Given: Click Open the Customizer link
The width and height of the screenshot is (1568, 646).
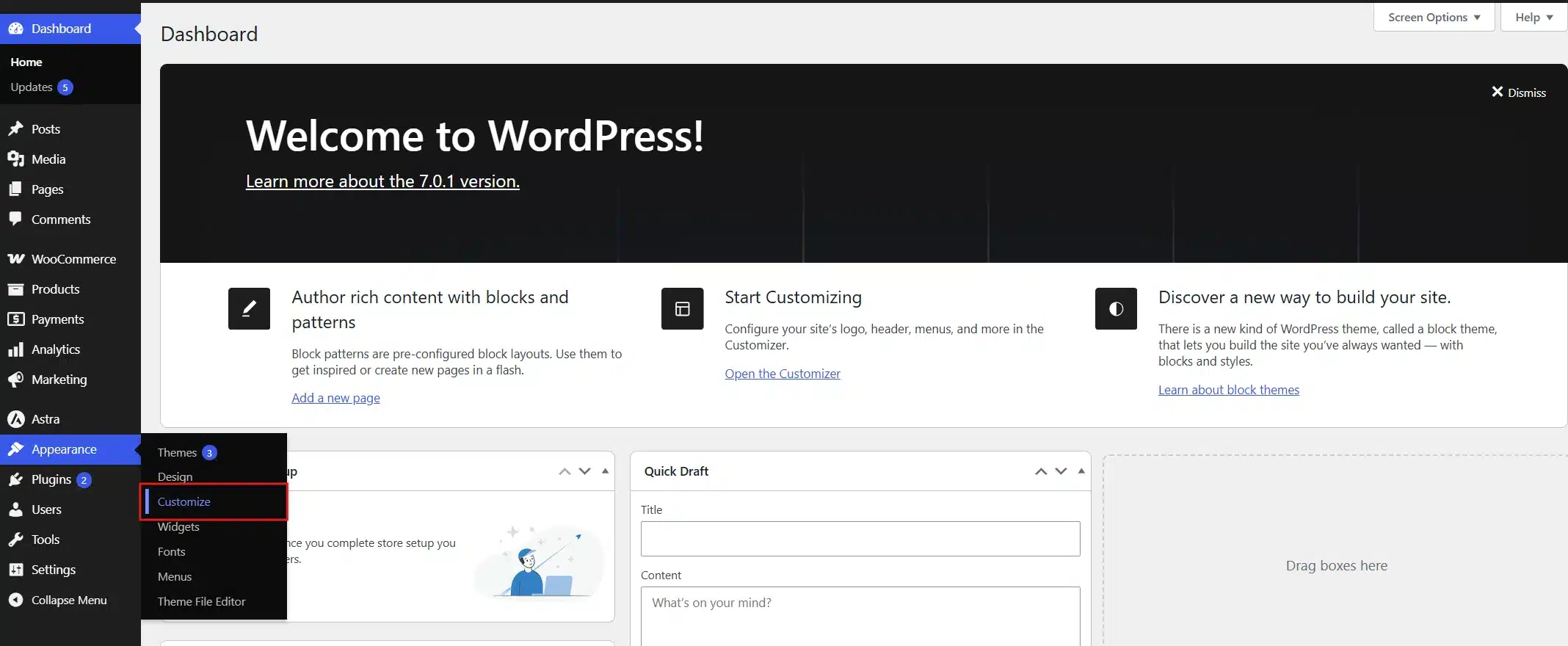Looking at the screenshot, I should point(783,374).
